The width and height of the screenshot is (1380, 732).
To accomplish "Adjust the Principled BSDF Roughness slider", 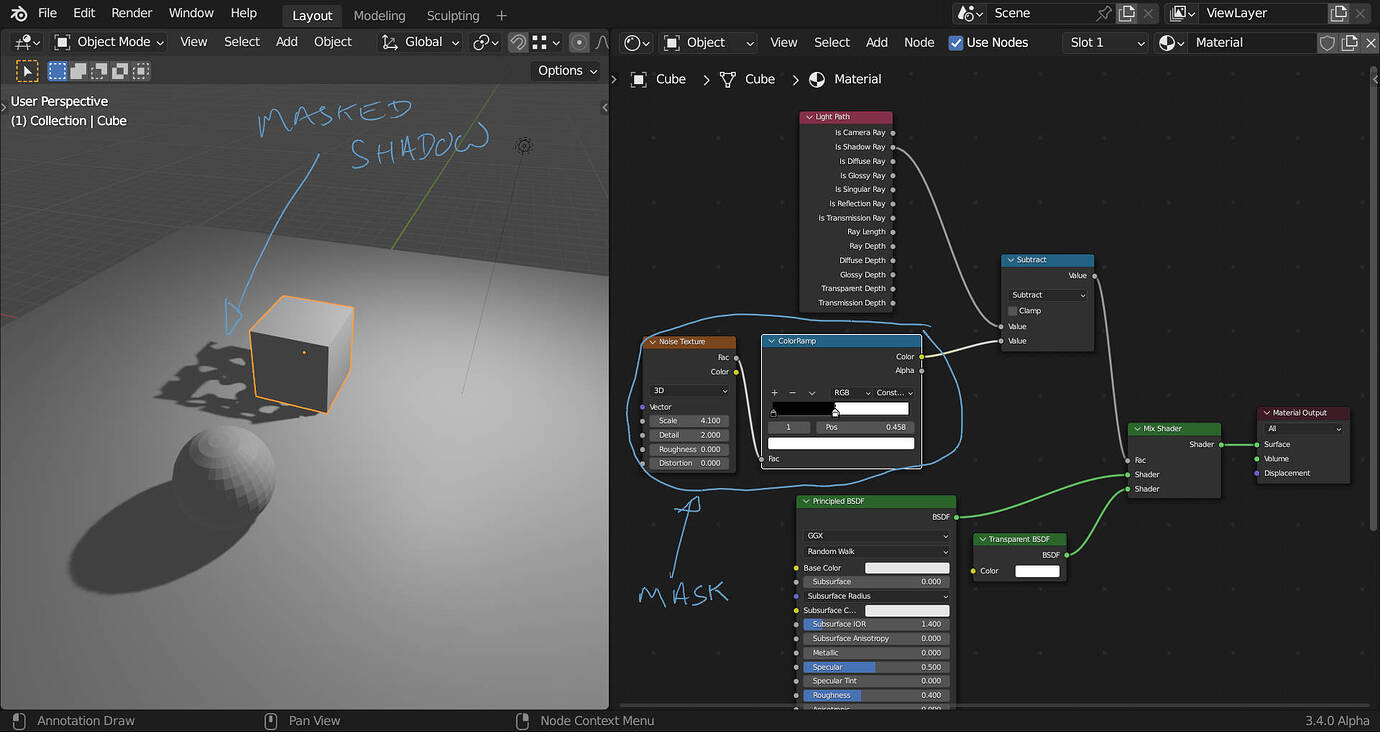I will pos(876,695).
